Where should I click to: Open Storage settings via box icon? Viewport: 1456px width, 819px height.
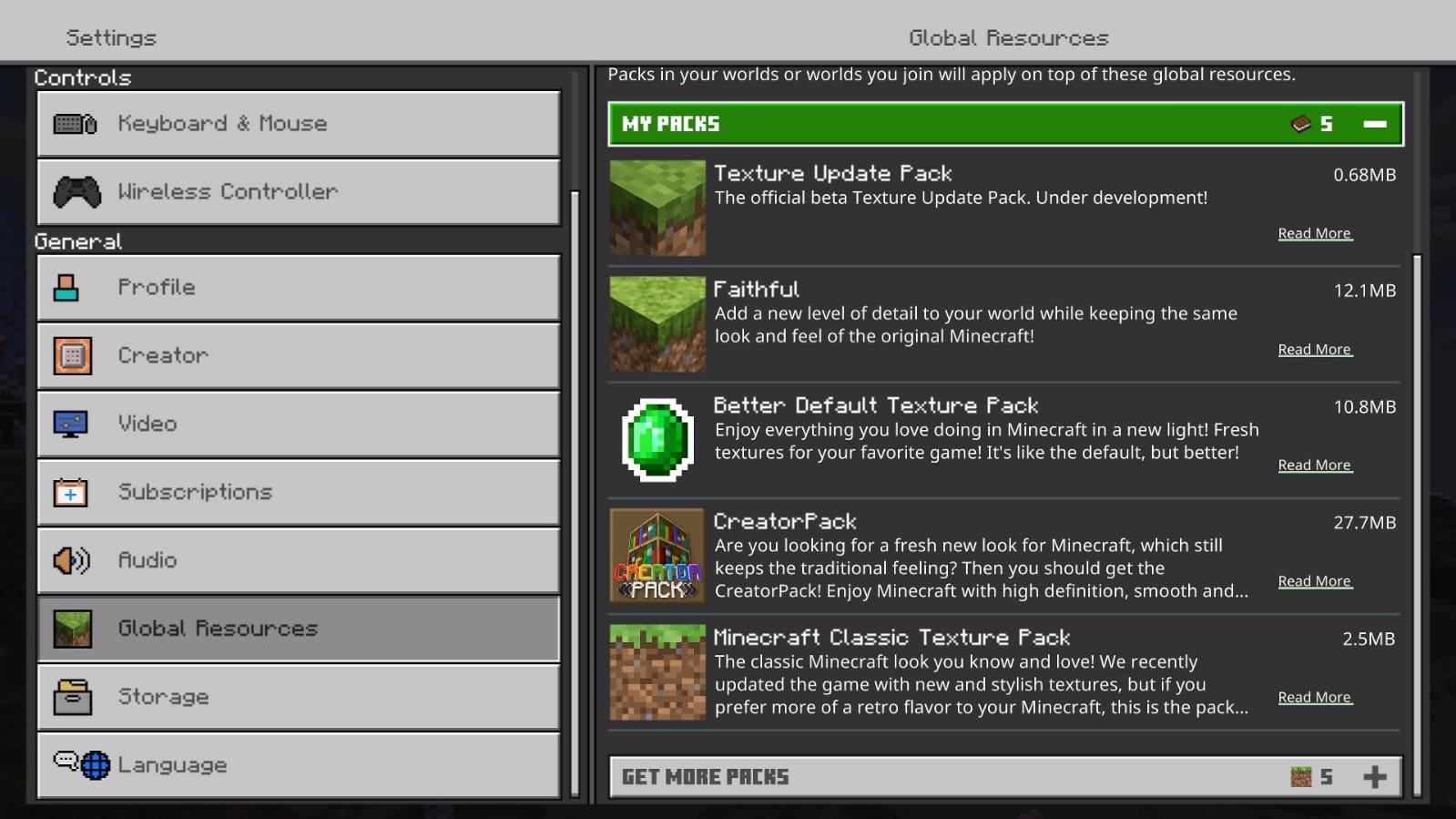(x=72, y=697)
